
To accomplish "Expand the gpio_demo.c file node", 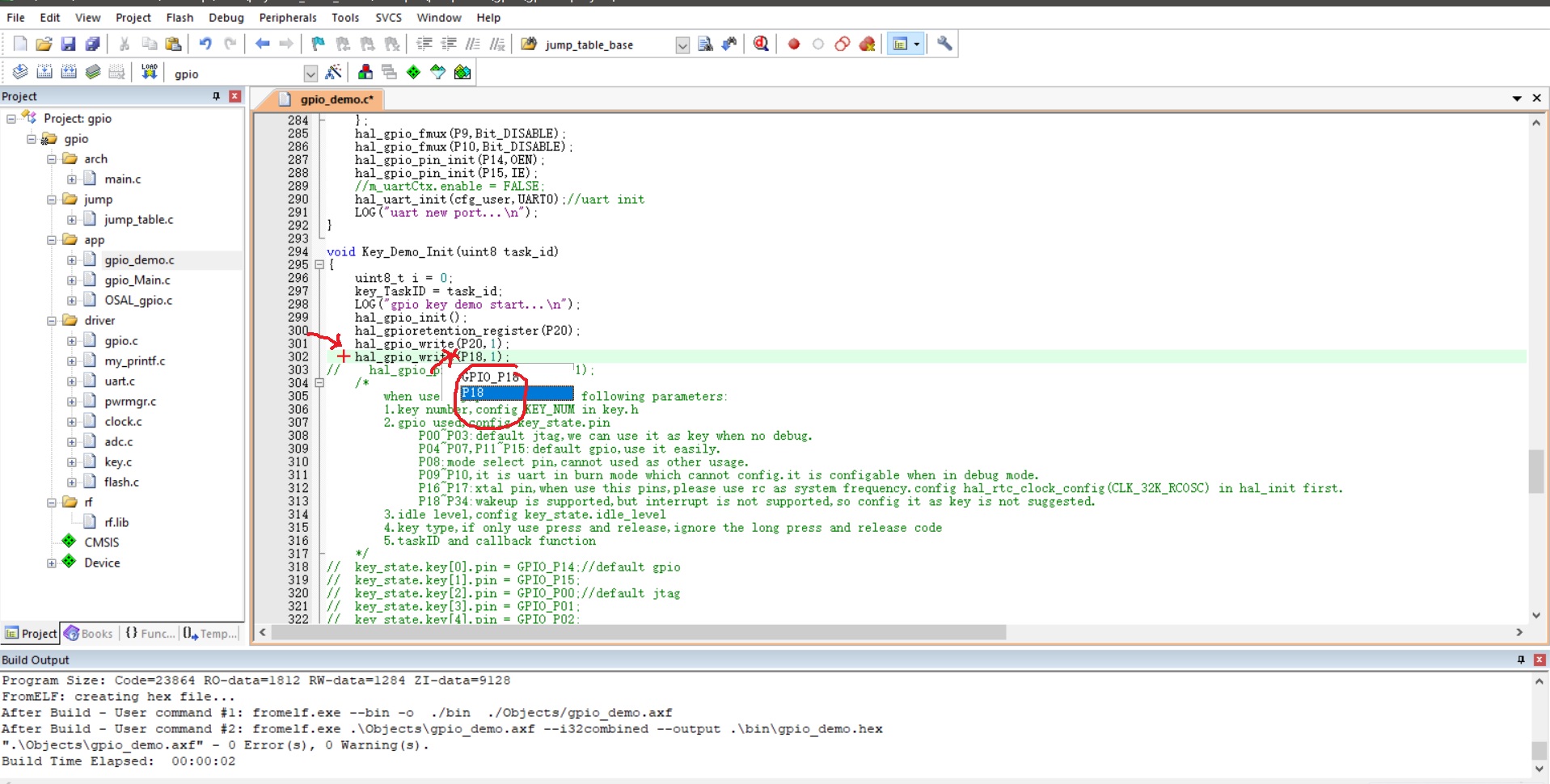I will [x=72, y=260].
